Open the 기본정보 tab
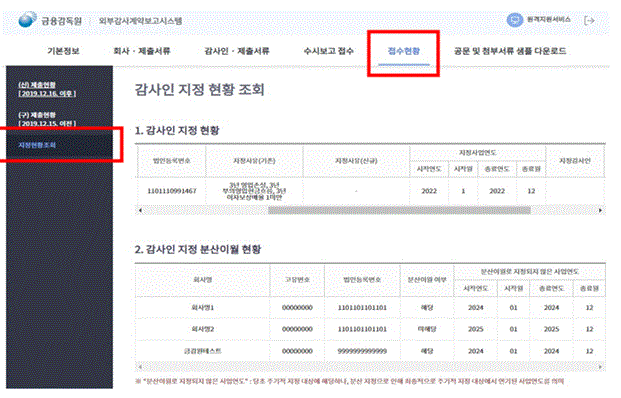 tap(63, 51)
